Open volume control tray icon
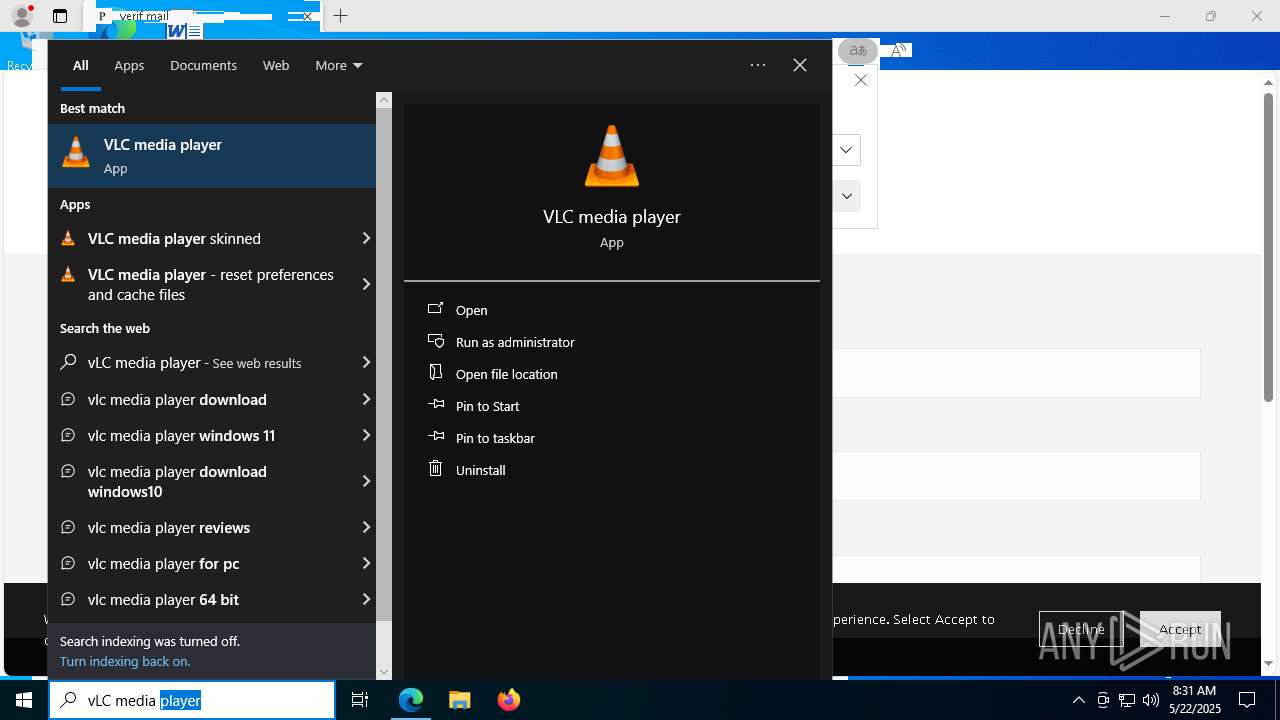Viewport: 1280px width, 720px height. point(1151,700)
